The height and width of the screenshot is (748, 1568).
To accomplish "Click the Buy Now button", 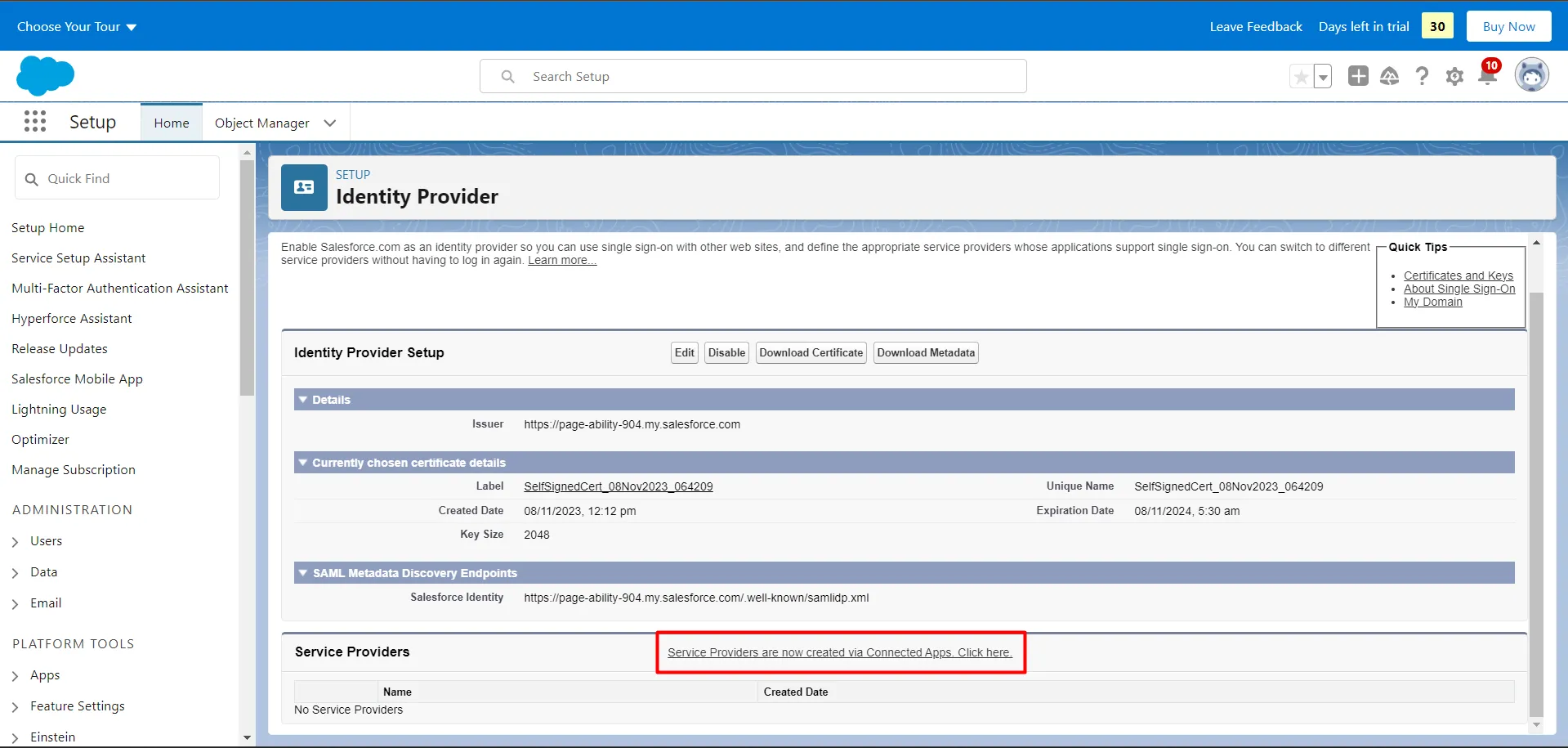I will coord(1508,27).
